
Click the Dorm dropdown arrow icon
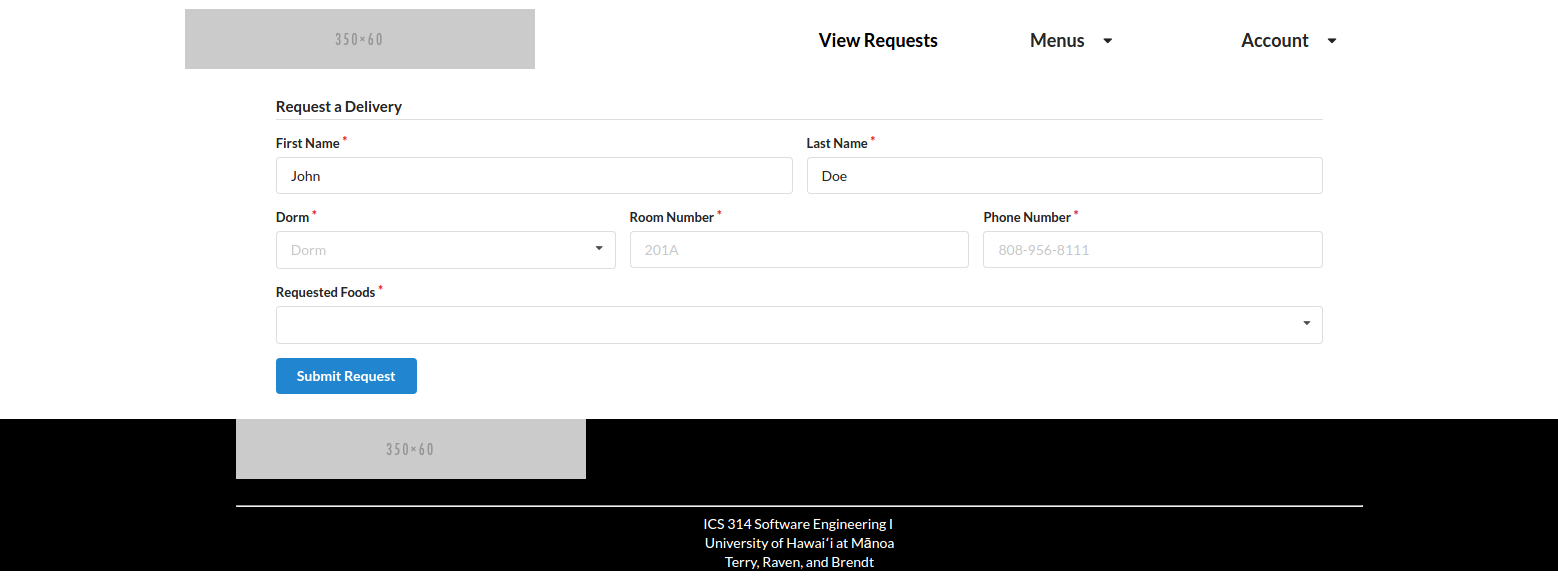tap(599, 248)
